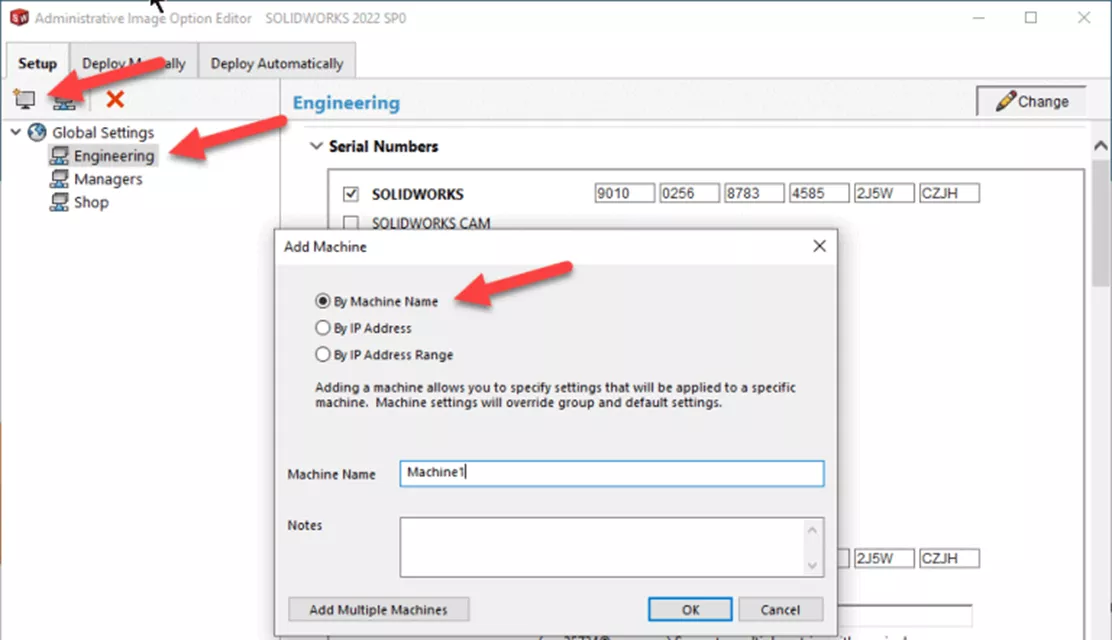1112x640 pixels.
Task: Select the By IP Address Range option
Action: pos(323,354)
